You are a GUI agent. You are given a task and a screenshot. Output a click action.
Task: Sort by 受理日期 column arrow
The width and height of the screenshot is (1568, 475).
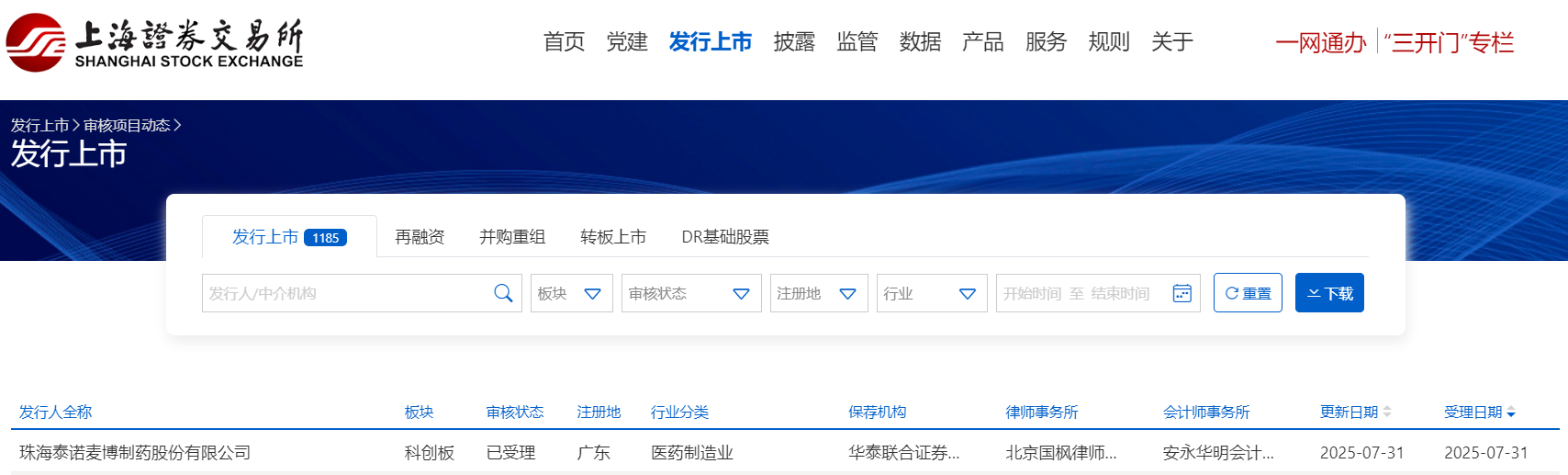pyautogui.click(x=1511, y=413)
